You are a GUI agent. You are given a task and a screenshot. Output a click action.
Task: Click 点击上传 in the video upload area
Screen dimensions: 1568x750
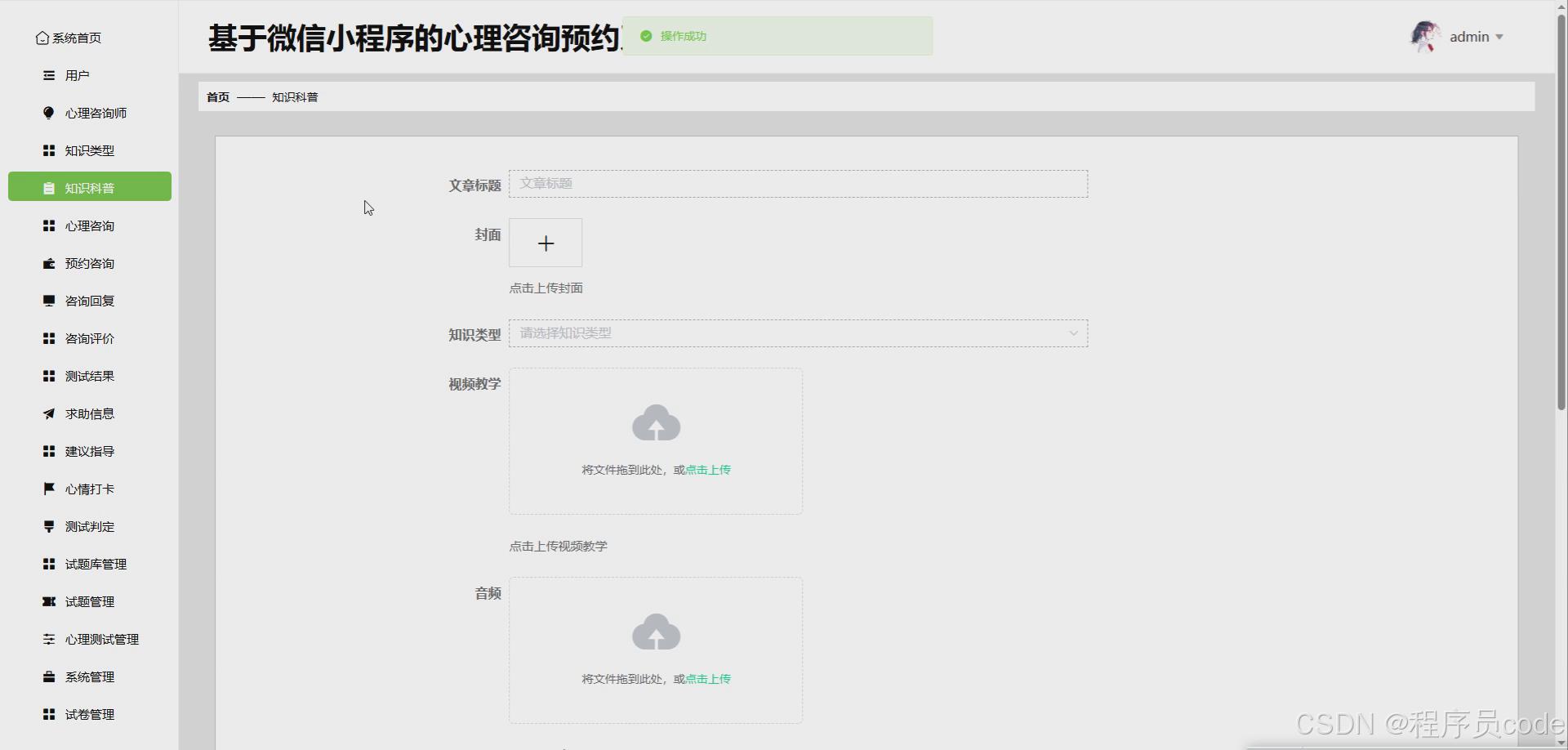(x=707, y=469)
